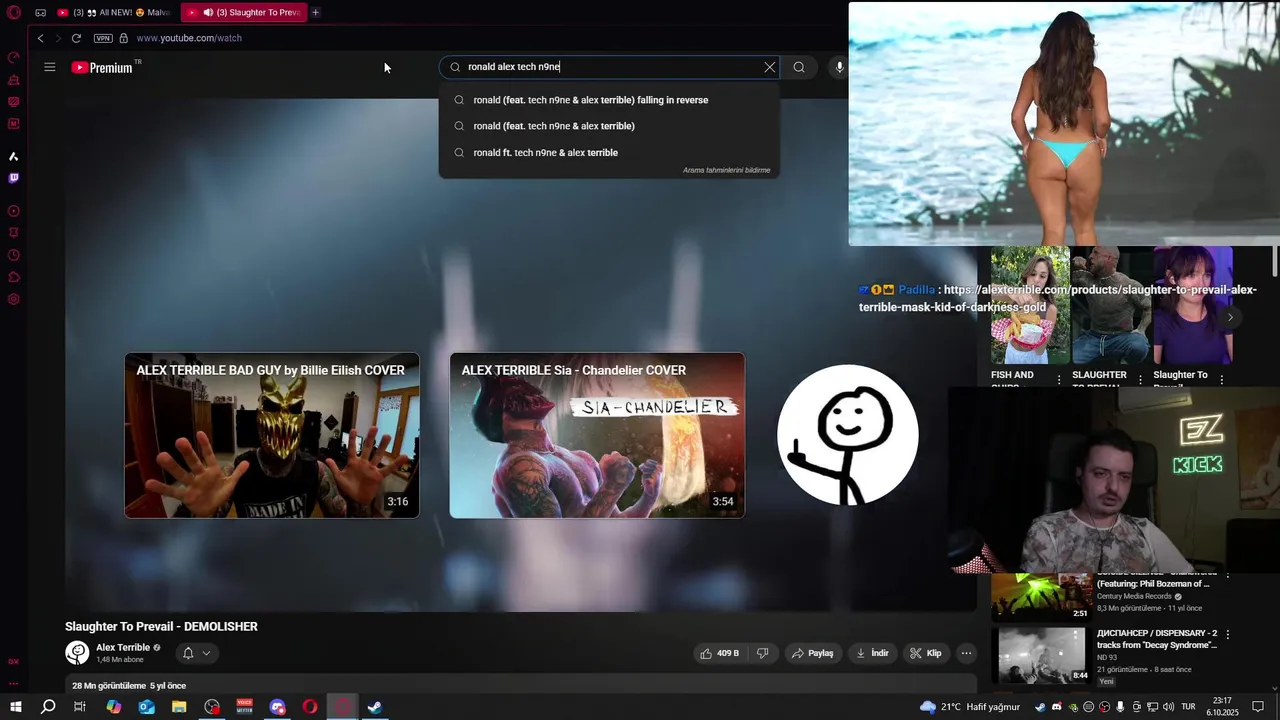This screenshot has width=1280, height=720.
Task: Open pinboards pin icon in sidebar
Action: pyautogui.click(x=14, y=233)
